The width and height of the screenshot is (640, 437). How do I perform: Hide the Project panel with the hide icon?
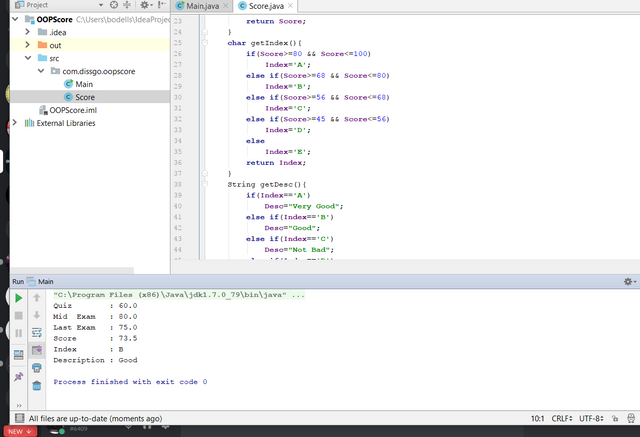[162, 5]
